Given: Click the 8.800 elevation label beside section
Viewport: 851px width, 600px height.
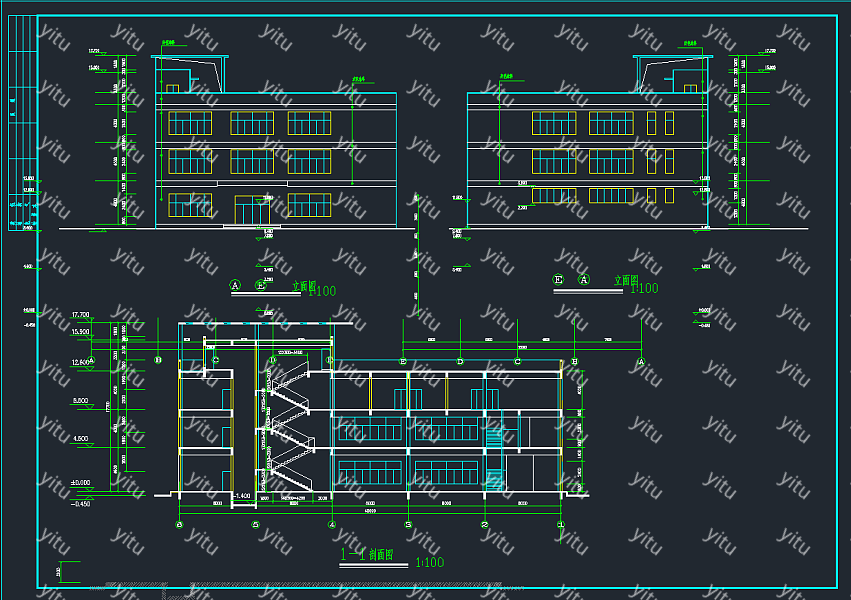Looking at the screenshot, I should pos(79,401).
